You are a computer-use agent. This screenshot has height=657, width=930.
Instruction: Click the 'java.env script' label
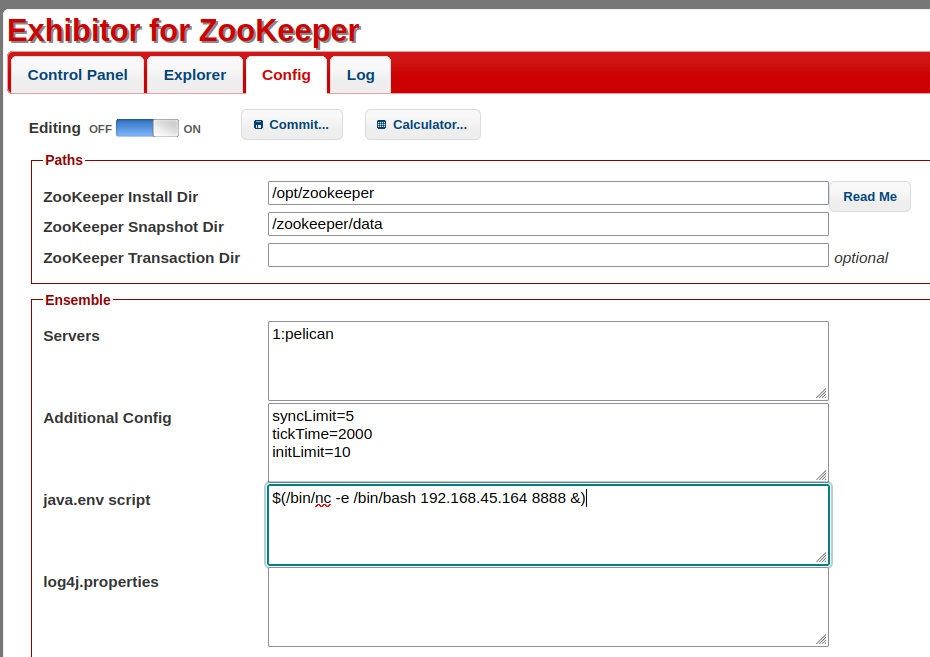97,500
